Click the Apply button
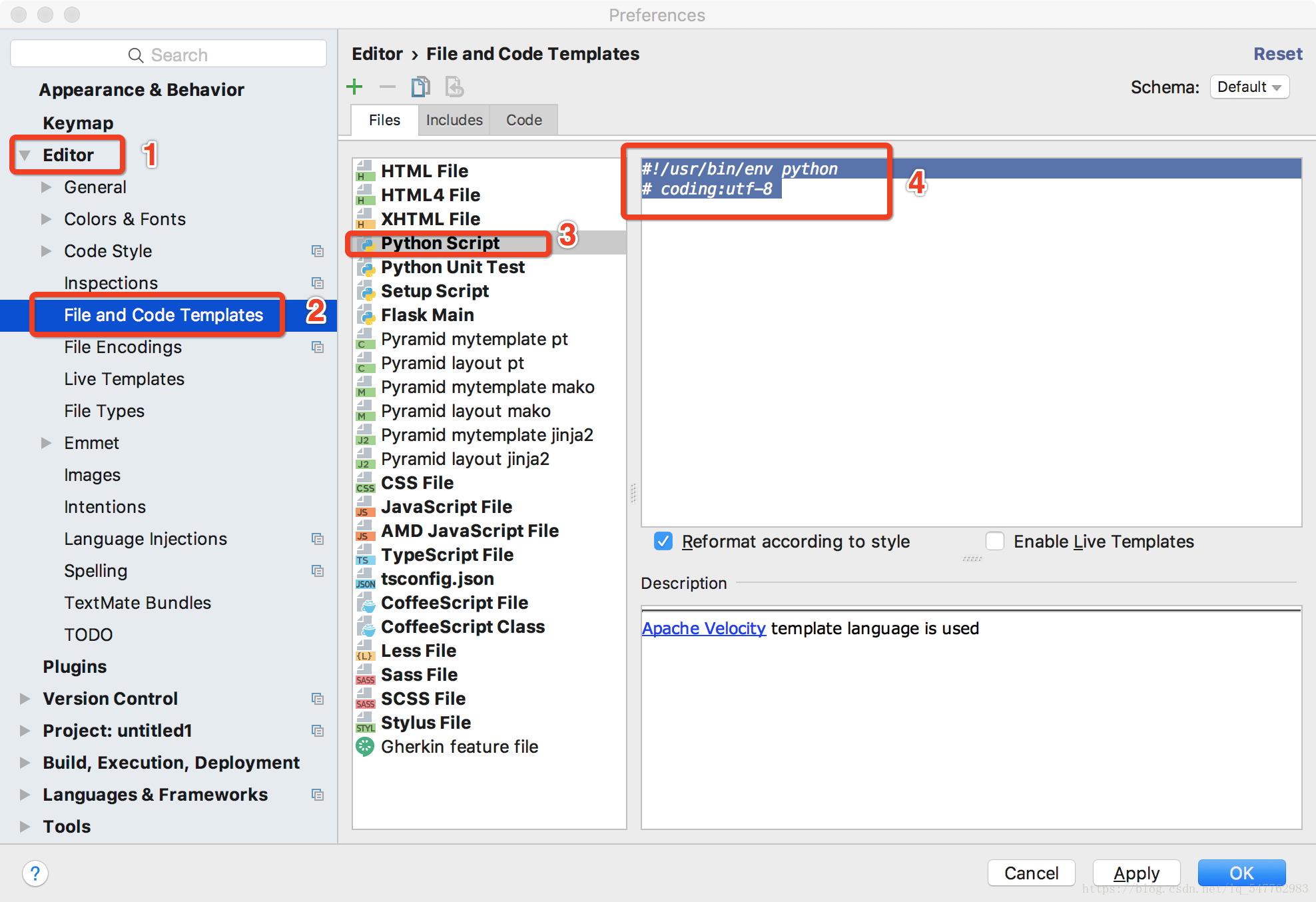The height and width of the screenshot is (902, 1316). (1136, 873)
